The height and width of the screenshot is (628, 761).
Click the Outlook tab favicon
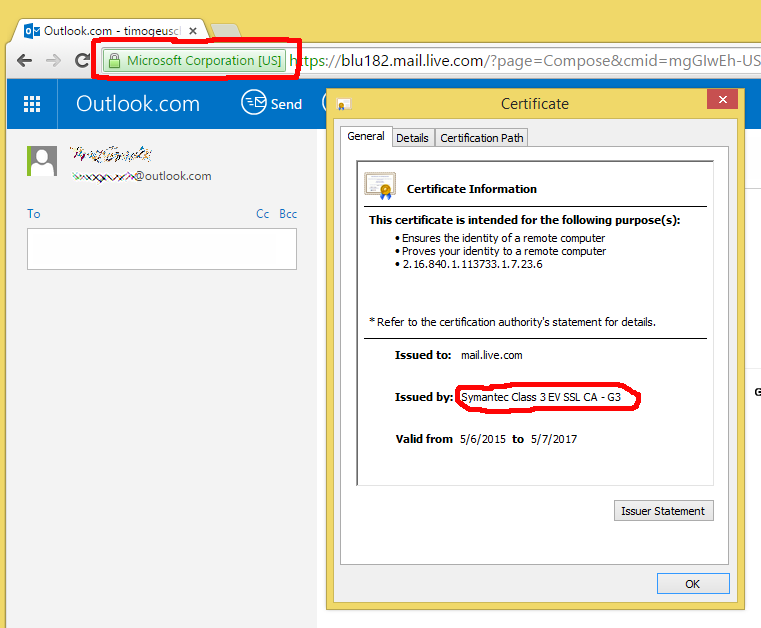coord(32,32)
